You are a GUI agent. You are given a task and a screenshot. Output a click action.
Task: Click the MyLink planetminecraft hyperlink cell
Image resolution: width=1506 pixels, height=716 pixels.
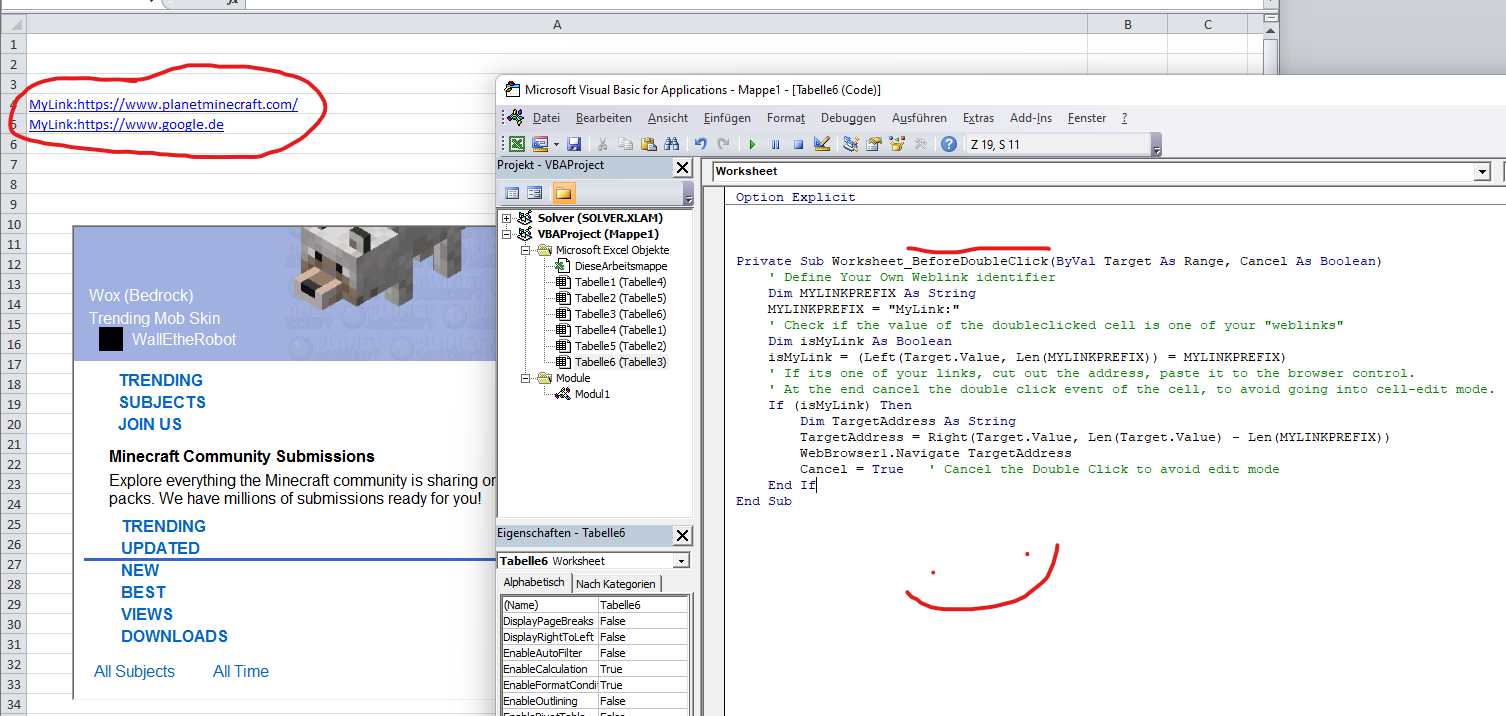tap(163, 104)
